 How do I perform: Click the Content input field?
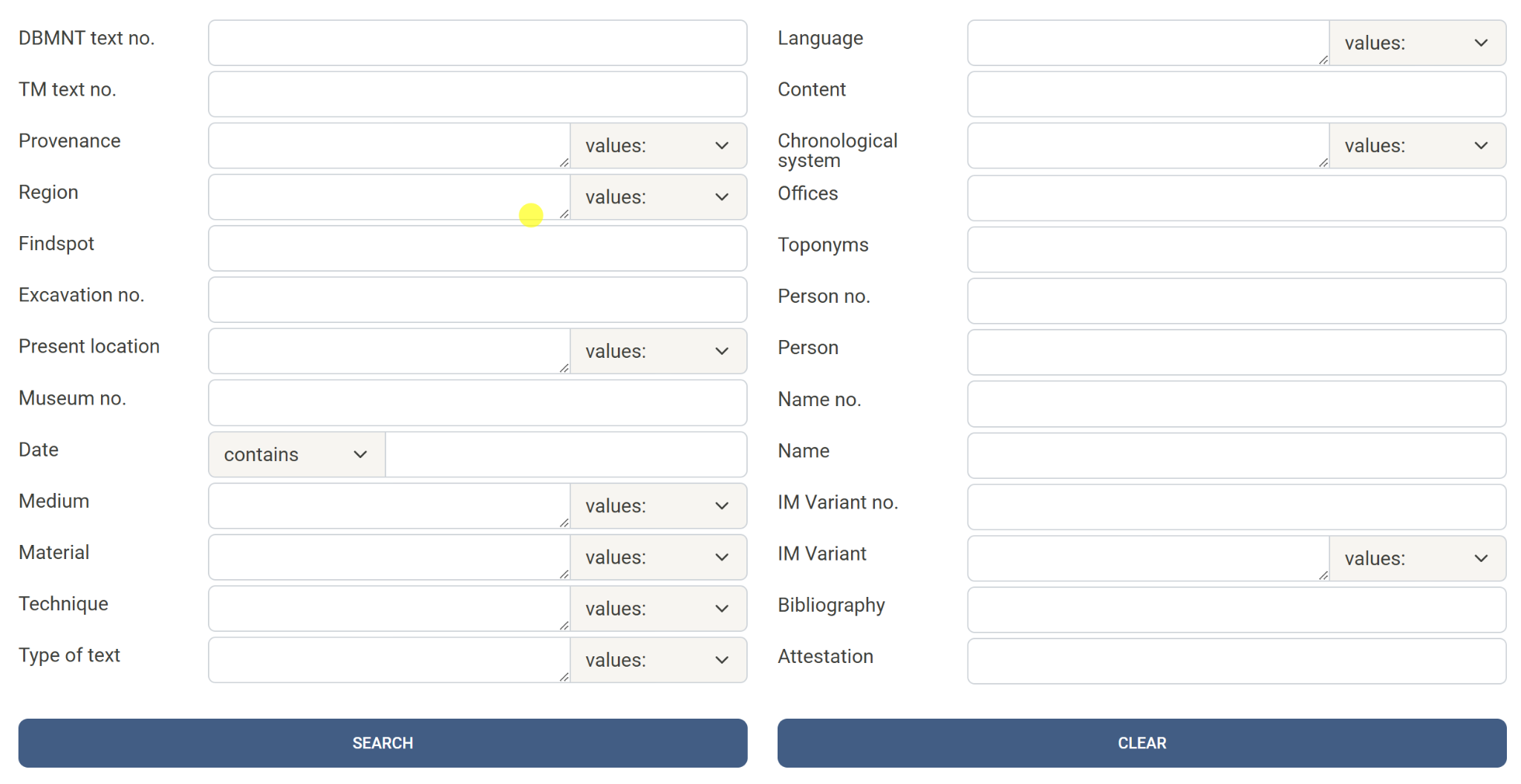[x=1236, y=94]
